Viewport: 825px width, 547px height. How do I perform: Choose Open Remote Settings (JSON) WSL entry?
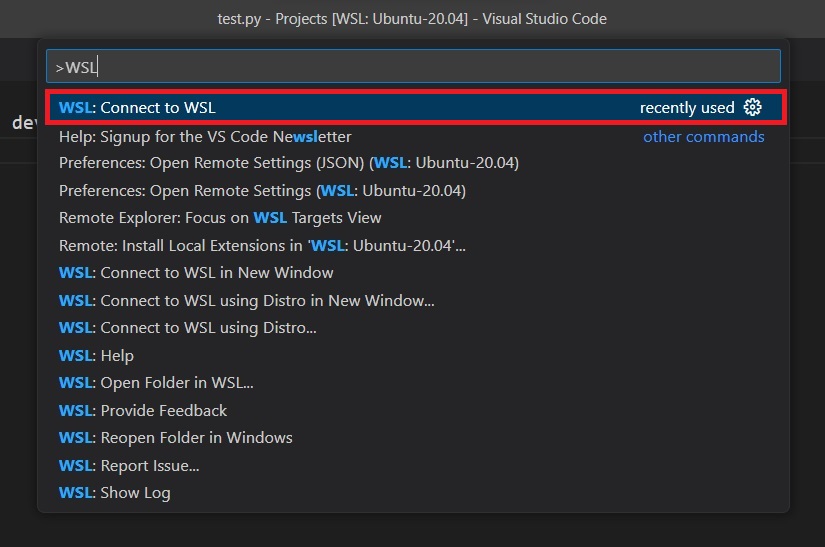pos(413,163)
